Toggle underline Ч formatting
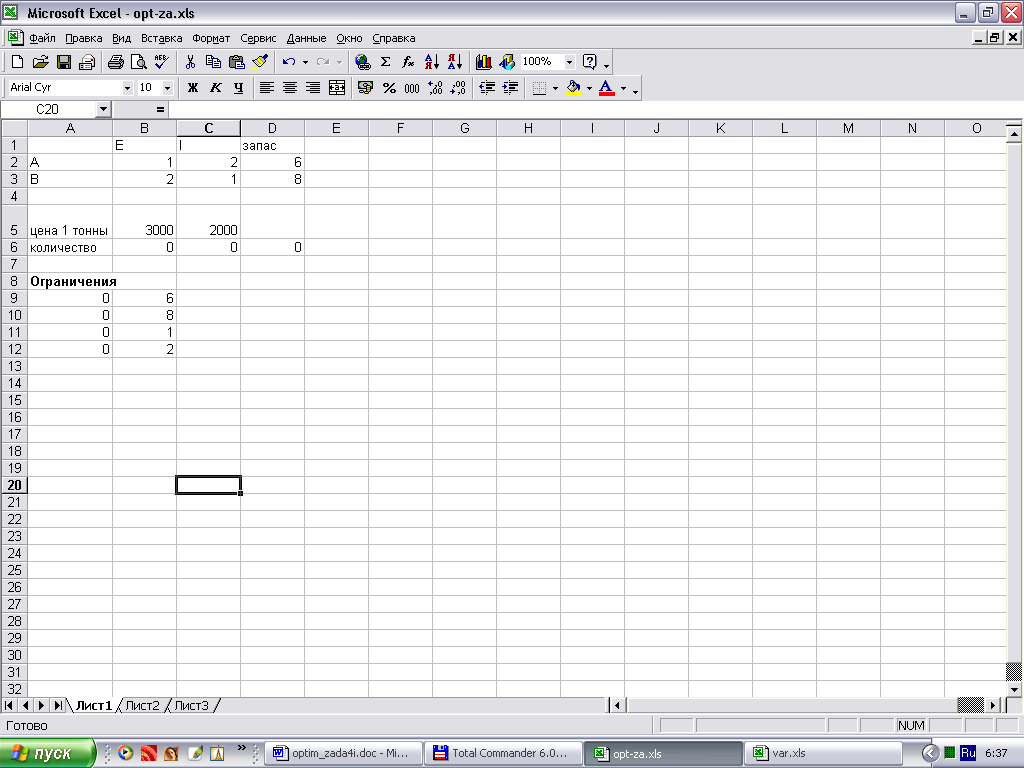 click(x=238, y=88)
